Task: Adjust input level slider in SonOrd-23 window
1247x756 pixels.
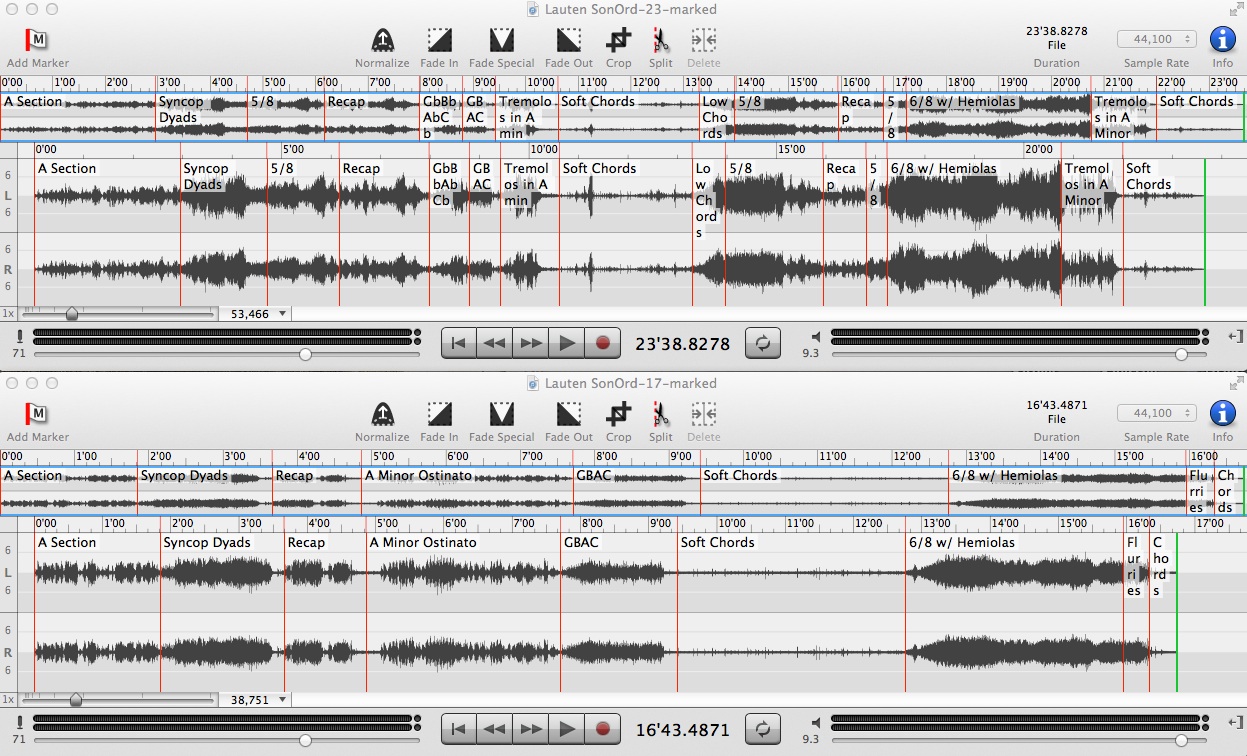Action: (x=305, y=354)
